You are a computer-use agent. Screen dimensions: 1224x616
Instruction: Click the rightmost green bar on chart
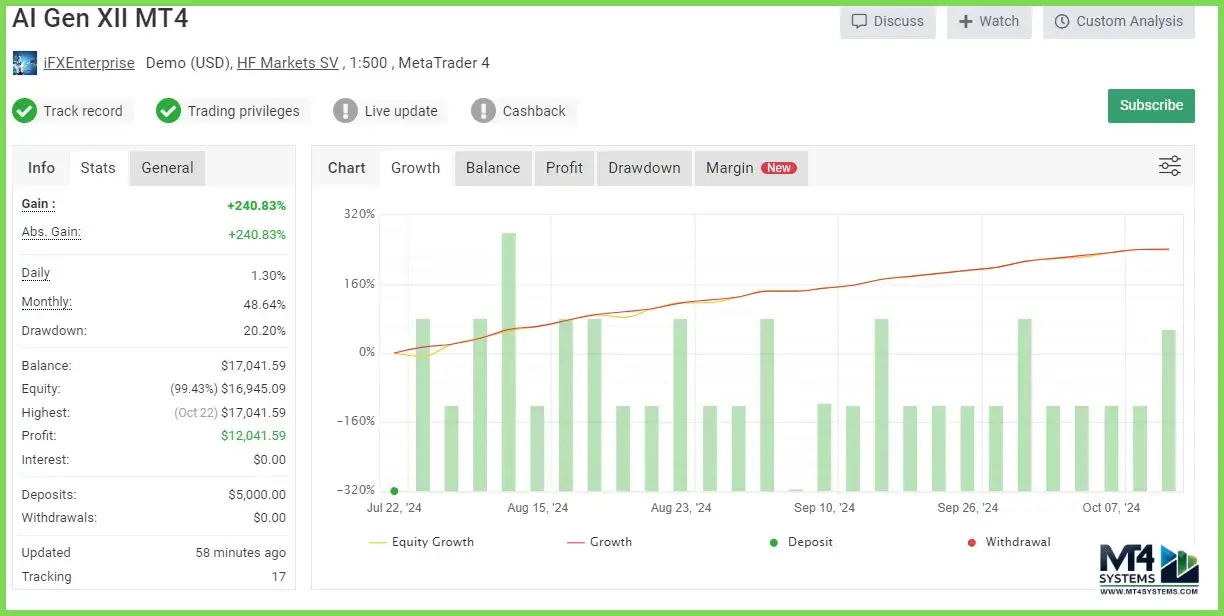pyautogui.click(x=1168, y=410)
